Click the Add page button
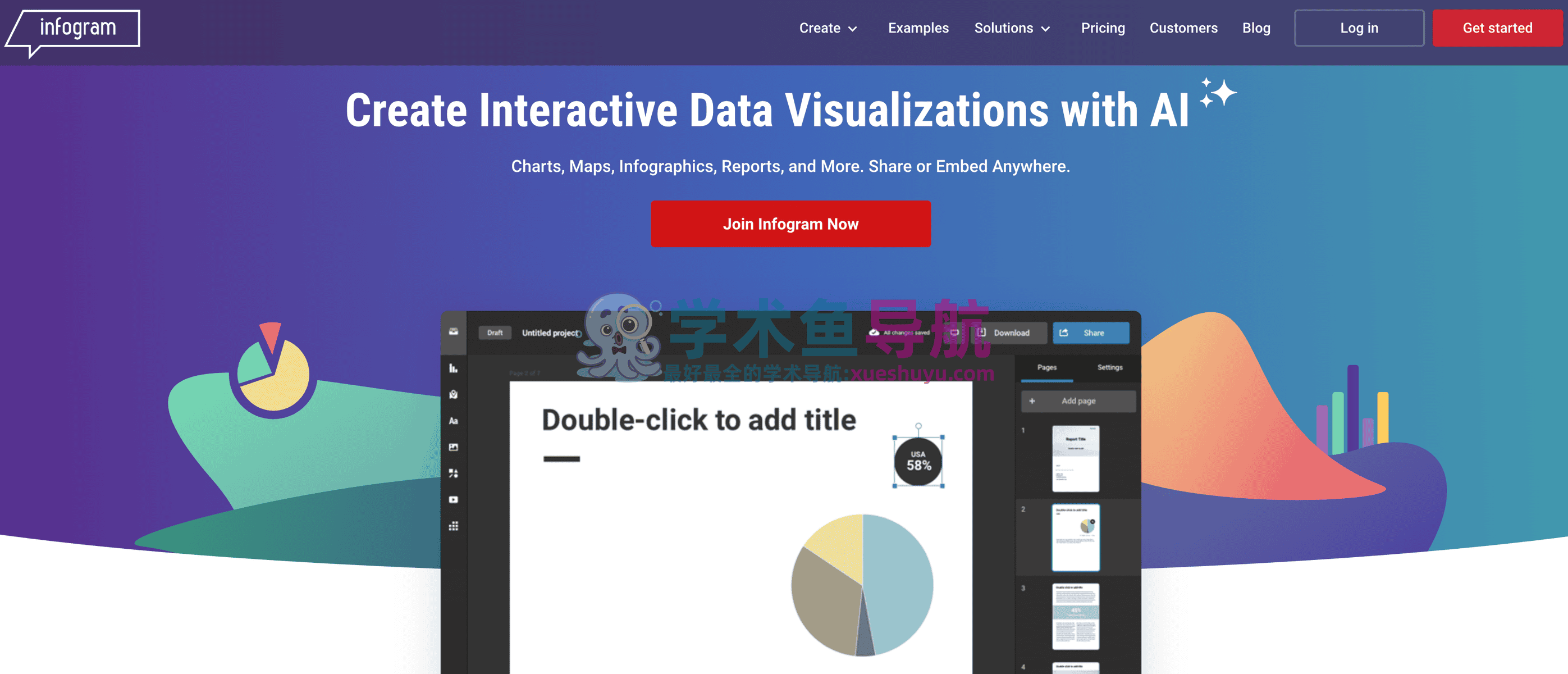This screenshot has width=1568, height=674. [1077, 400]
